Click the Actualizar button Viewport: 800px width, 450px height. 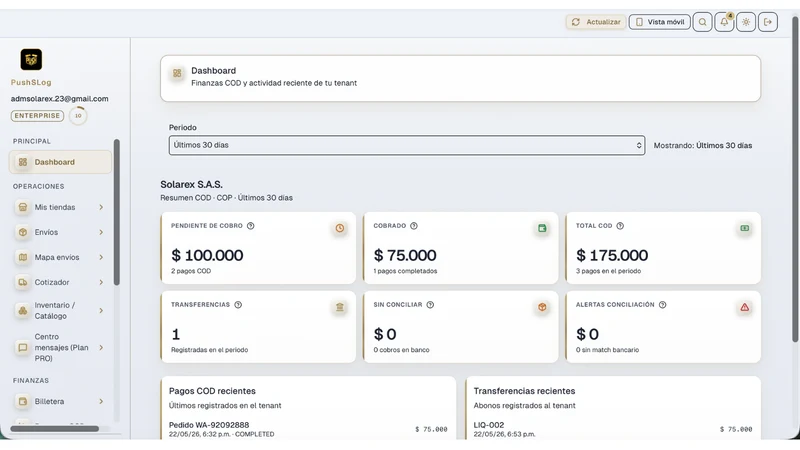[x=596, y=22]
